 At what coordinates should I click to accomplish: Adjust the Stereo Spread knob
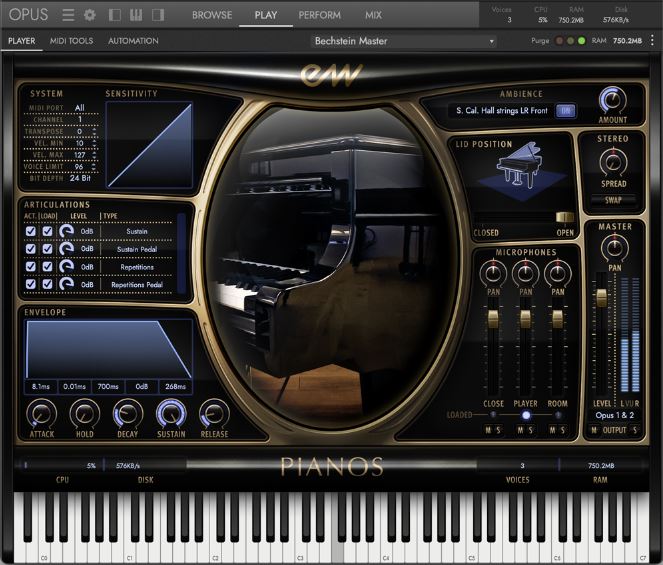point(613,162)
